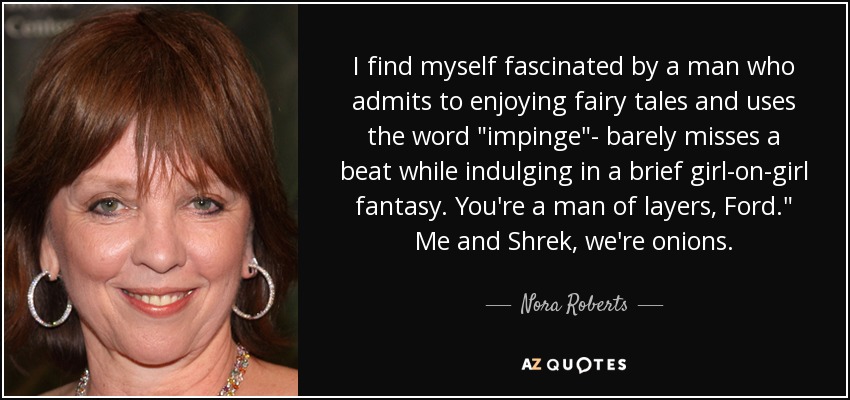850x400 pixels.
Task: Select the line starting "I find myself fascinated"
Action: pos(574,67)
